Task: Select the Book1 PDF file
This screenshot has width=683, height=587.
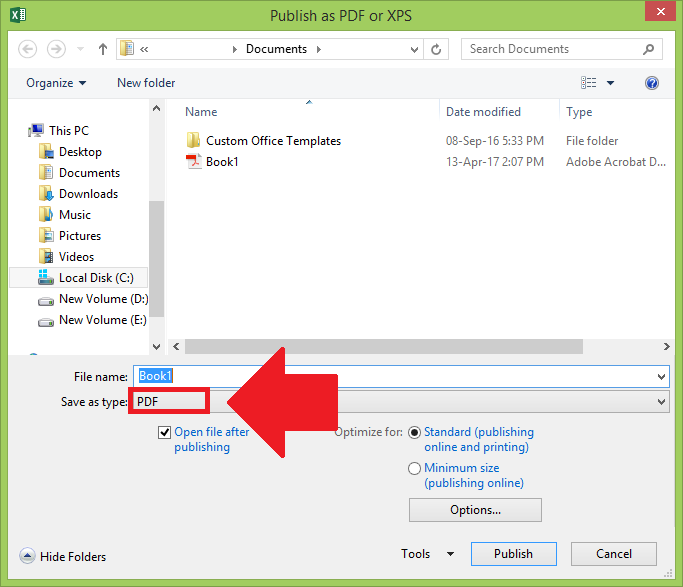Action: pyautogui.click(x=222, y=162)
